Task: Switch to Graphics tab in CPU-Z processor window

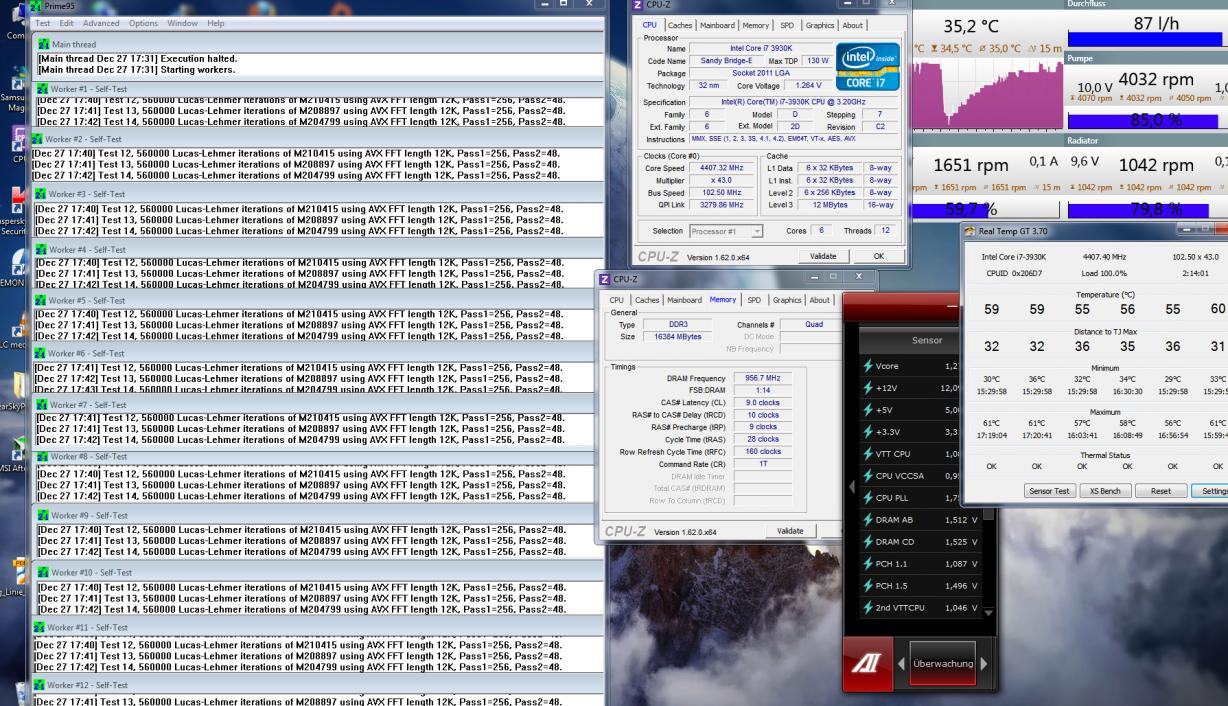Action: [x=821, y=25]
